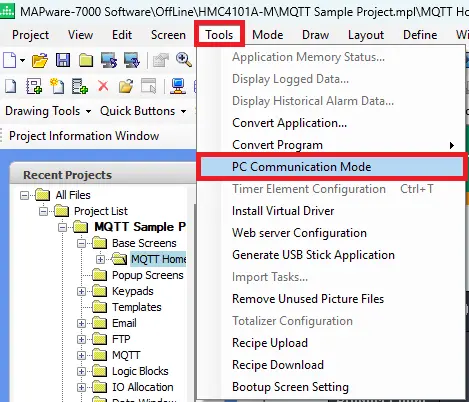Select Install Virtual Driver
The image size is (469, 402).
point(331,211)
